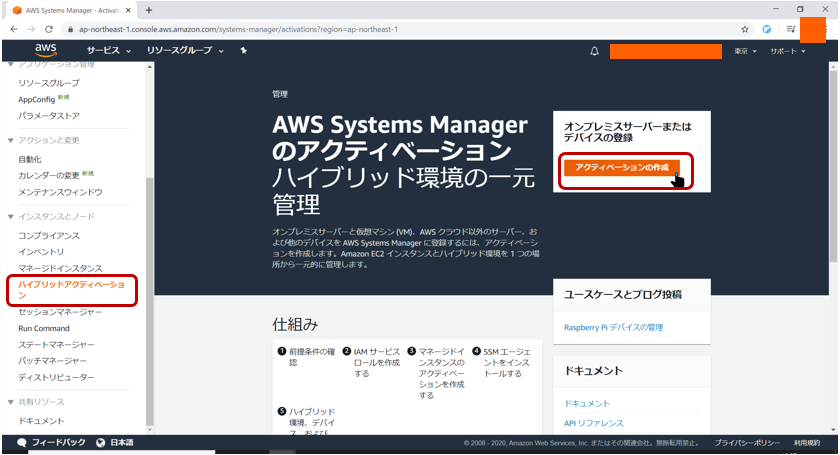
Task: Open the Raspberry Pi デバイスの管理 link
Action: [613, 327]
